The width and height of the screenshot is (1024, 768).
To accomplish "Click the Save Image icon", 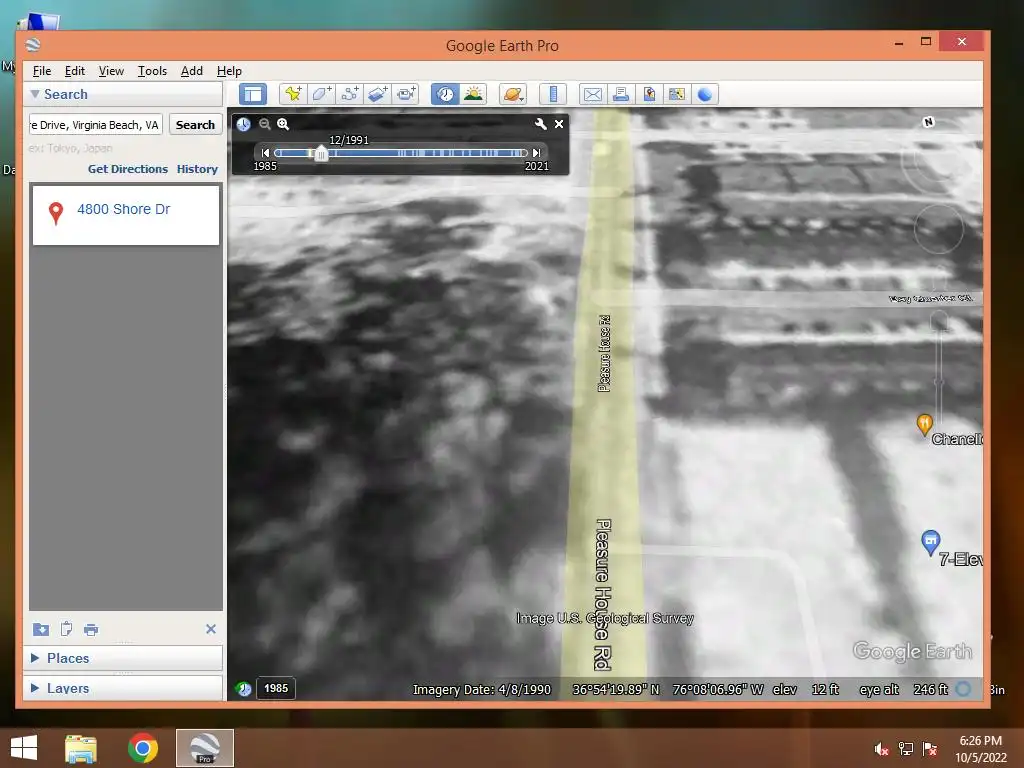I will pyautogui.click(x=648, y=94).
